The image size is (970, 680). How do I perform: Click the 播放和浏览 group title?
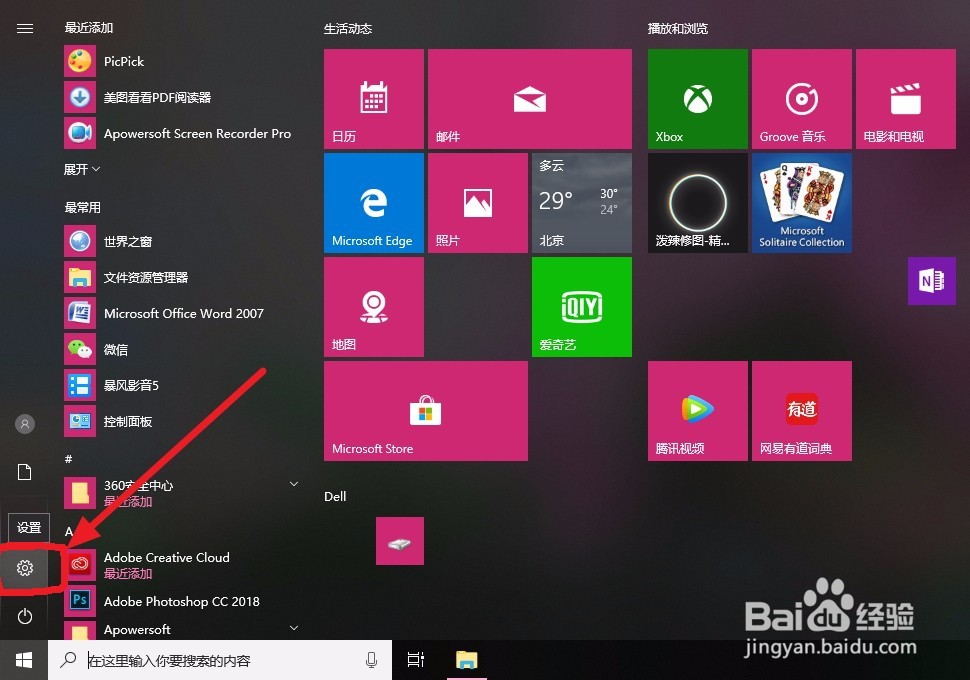click(x=677, y=28)
